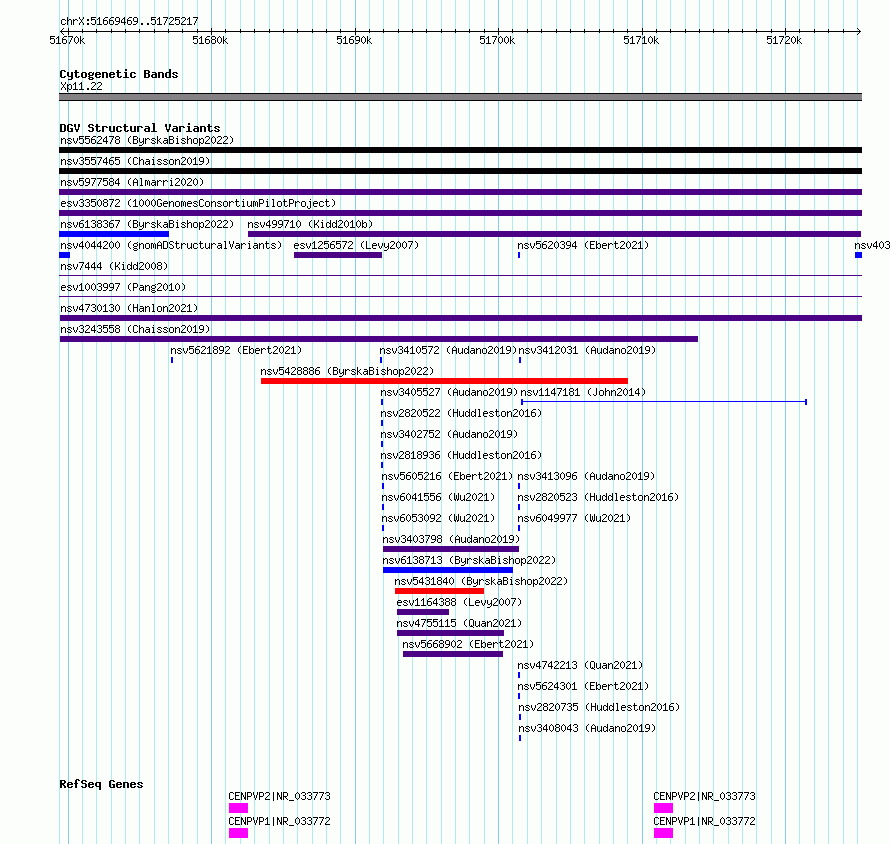Viewport: 890px width, 844px height.
Task: Open nsv6041556 (Wu2021) variant
Action: point(438,497)
